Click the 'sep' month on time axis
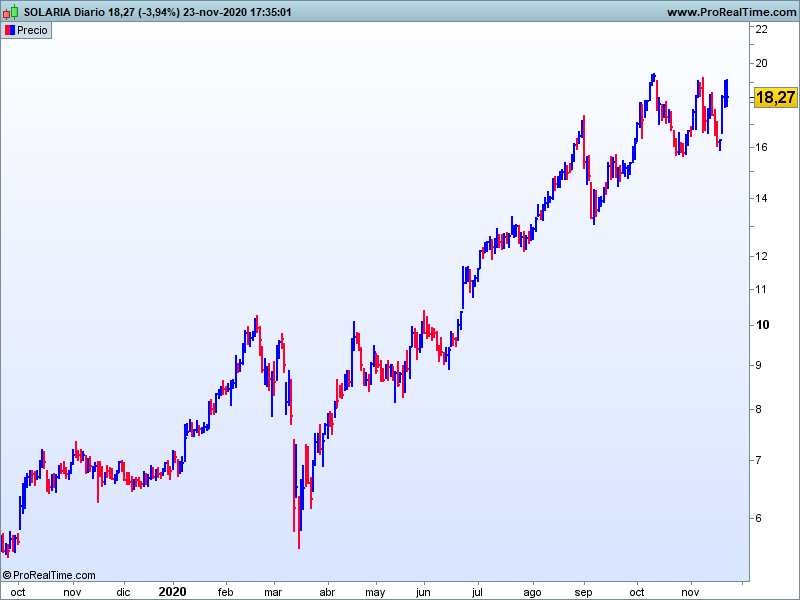The width and height of the screenshot is (800, 600). click(583, 592)
